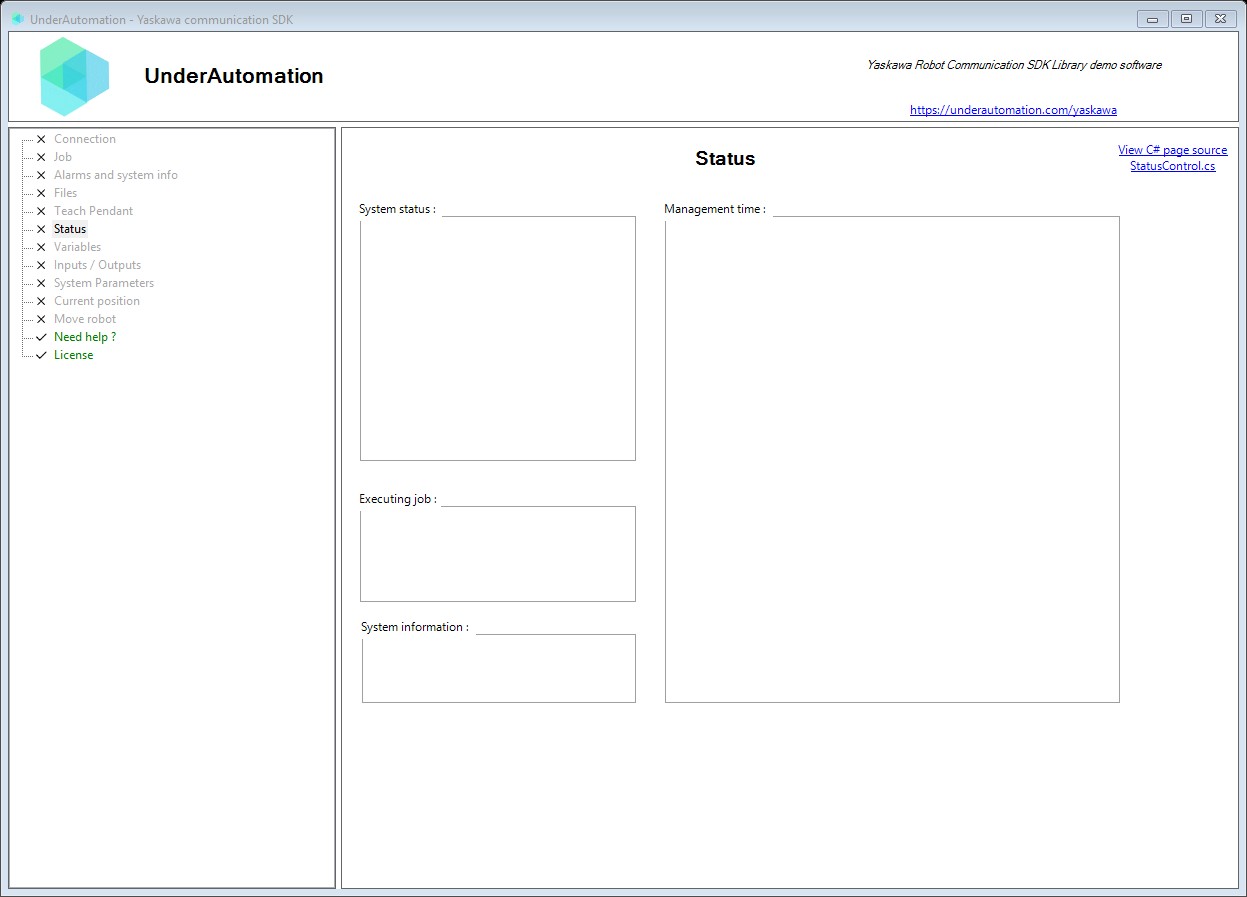1247x897 pixels.
Task: Select Current position in the tree
Action: 97,301
